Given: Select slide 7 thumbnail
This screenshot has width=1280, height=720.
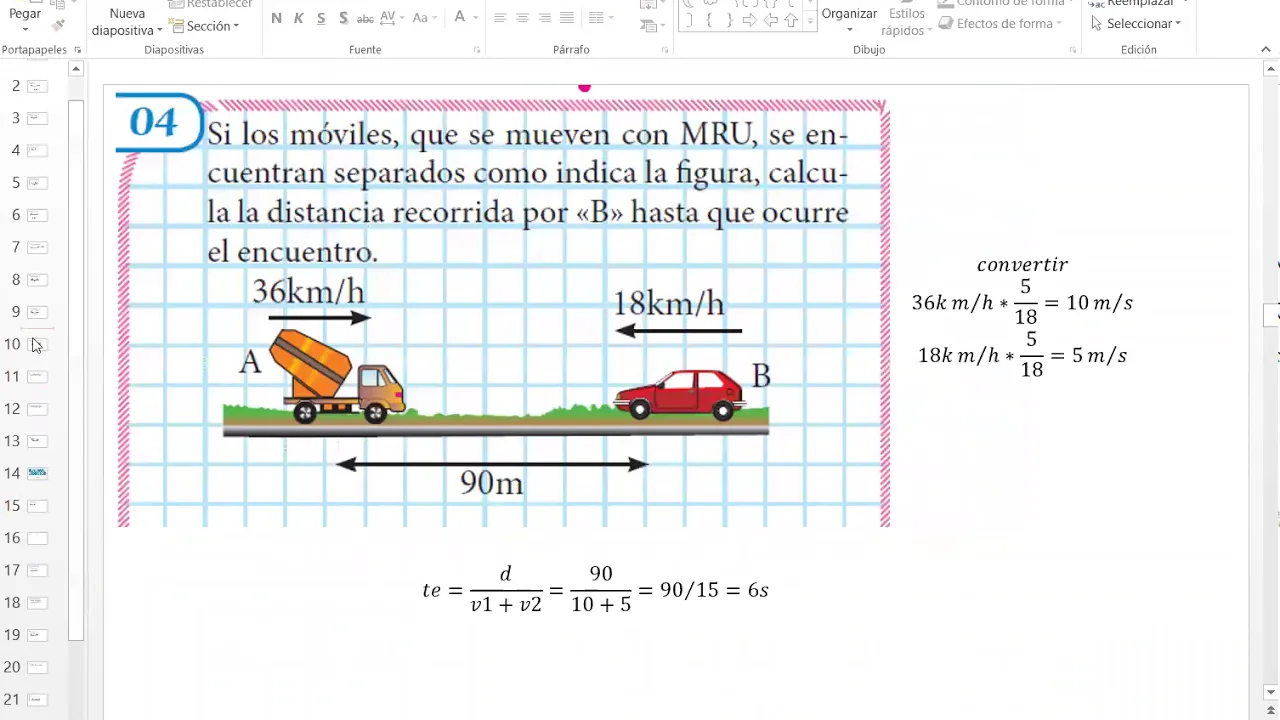Looking at the screenshot, I should pos(38,247).
